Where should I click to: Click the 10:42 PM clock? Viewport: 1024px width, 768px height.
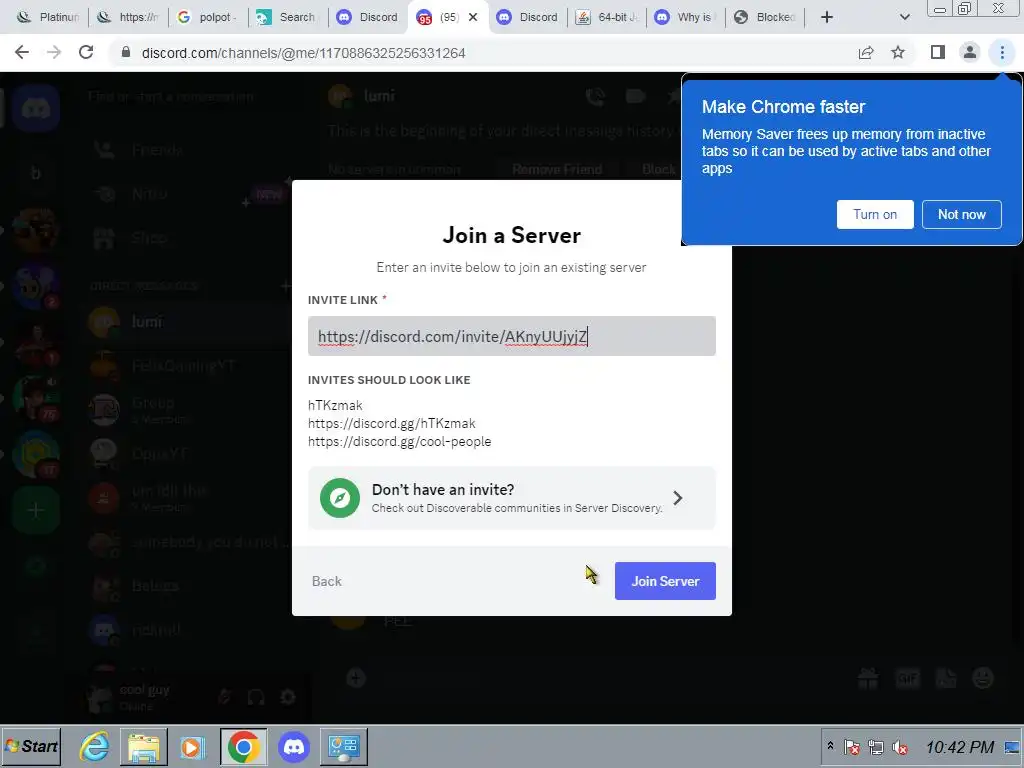[959, 746]
